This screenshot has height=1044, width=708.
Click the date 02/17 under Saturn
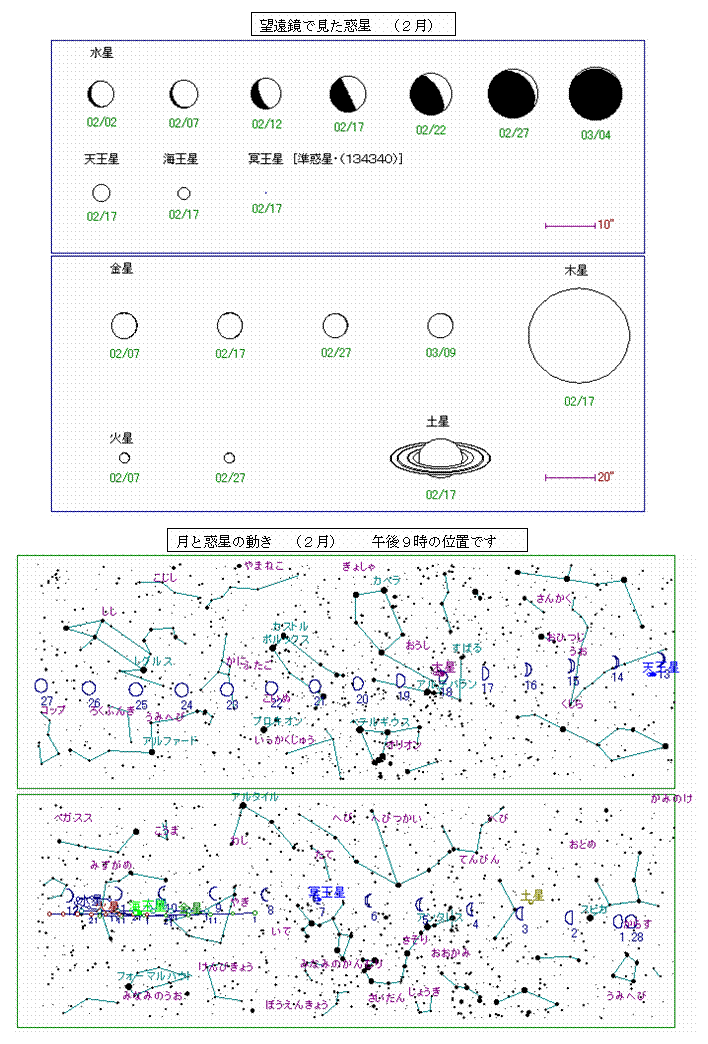tap(440, 495)
